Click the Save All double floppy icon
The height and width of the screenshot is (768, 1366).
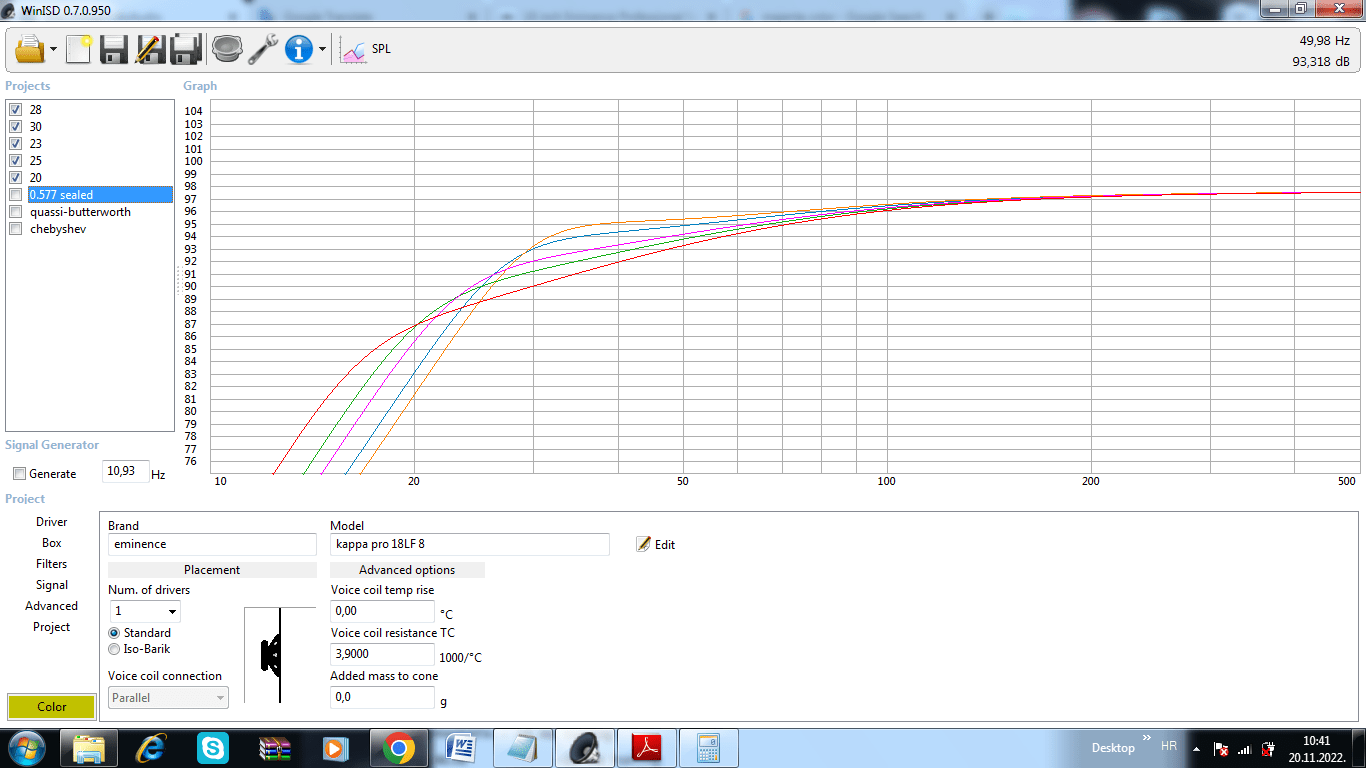click(186, 49)
